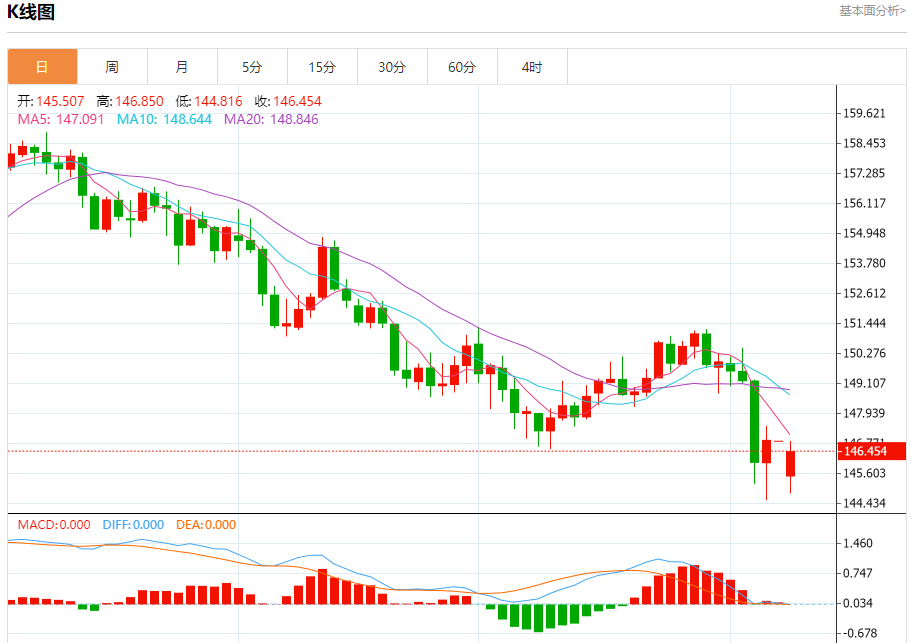
Task: Open the 30分 interval tab
Action: coord(392,67)
